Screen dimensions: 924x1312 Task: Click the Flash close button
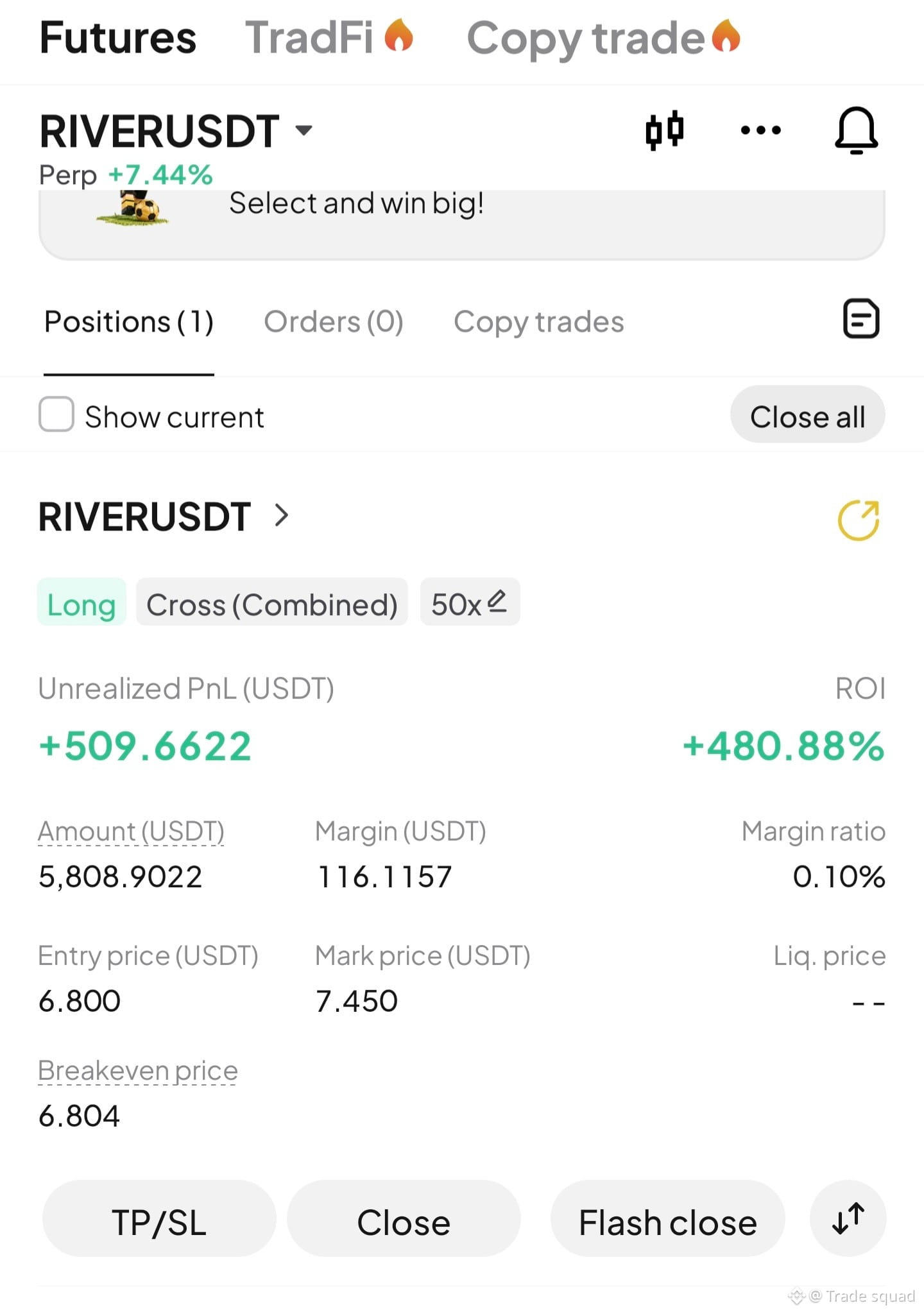(x=668, y=1219)
